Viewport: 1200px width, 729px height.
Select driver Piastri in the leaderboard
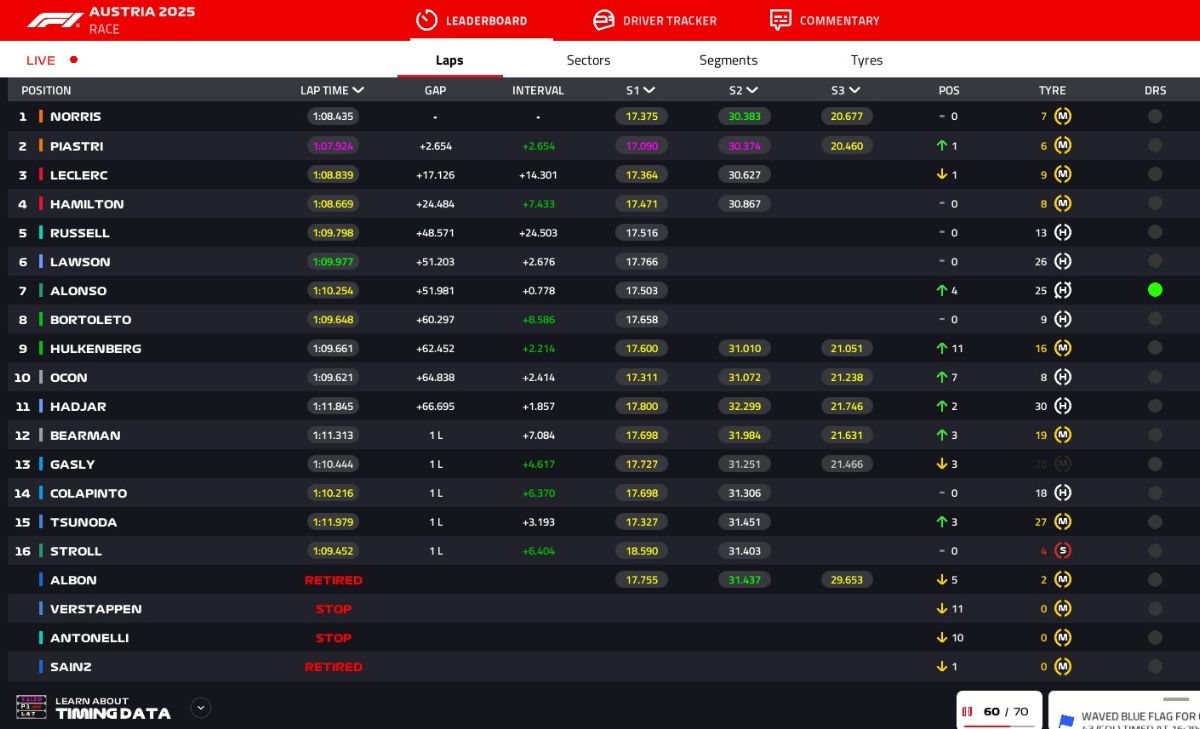(x=76, y=146)
